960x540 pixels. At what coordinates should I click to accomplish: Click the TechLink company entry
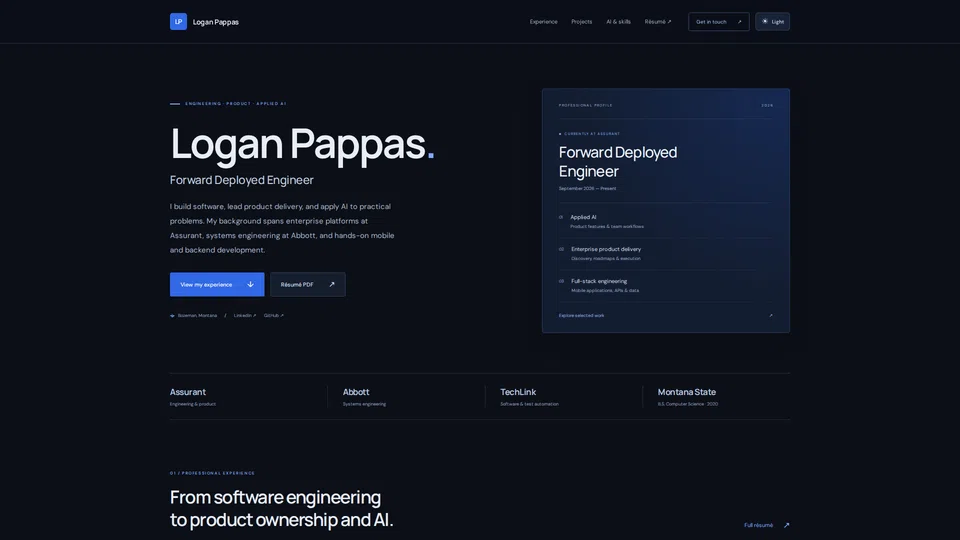point(529,397)
